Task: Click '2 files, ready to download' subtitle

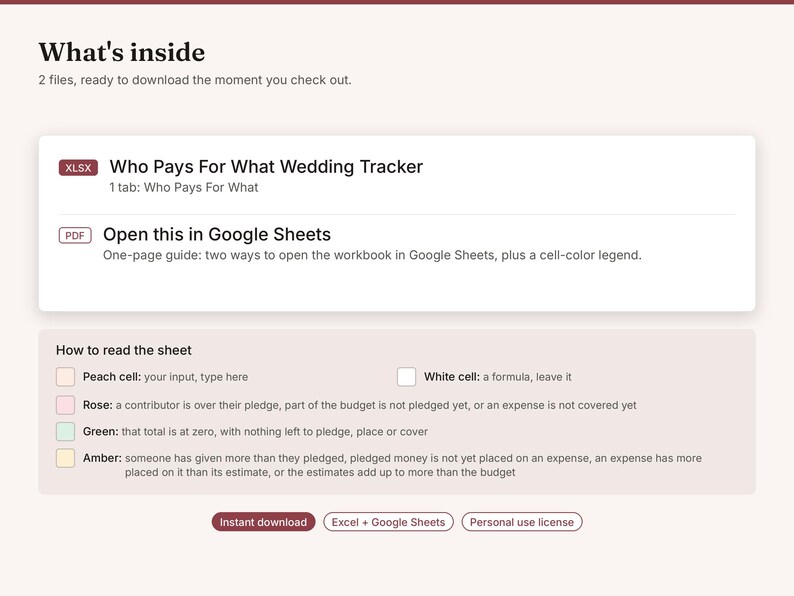Action: coord(195,80)
